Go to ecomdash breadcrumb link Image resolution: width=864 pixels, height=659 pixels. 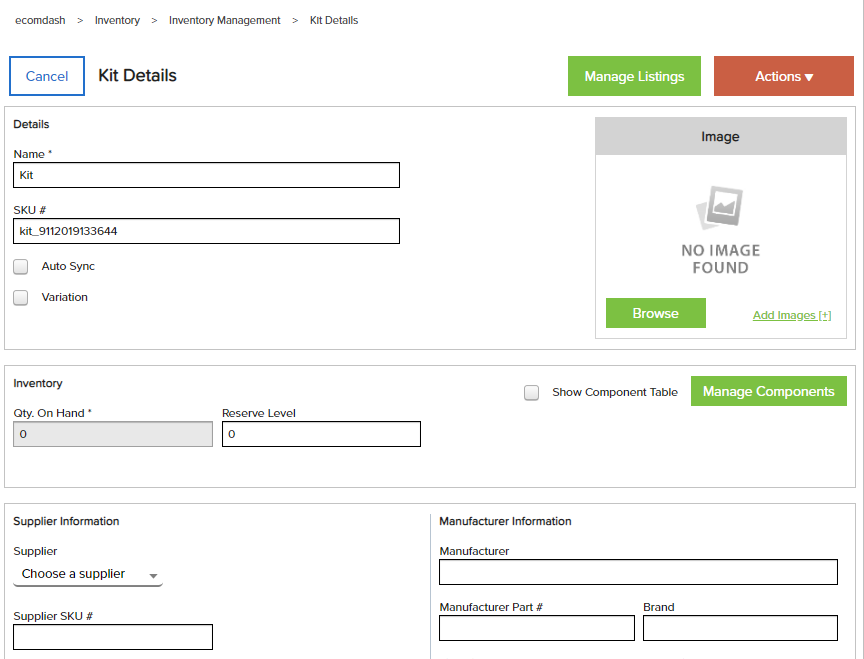click(x=40, y=20)
